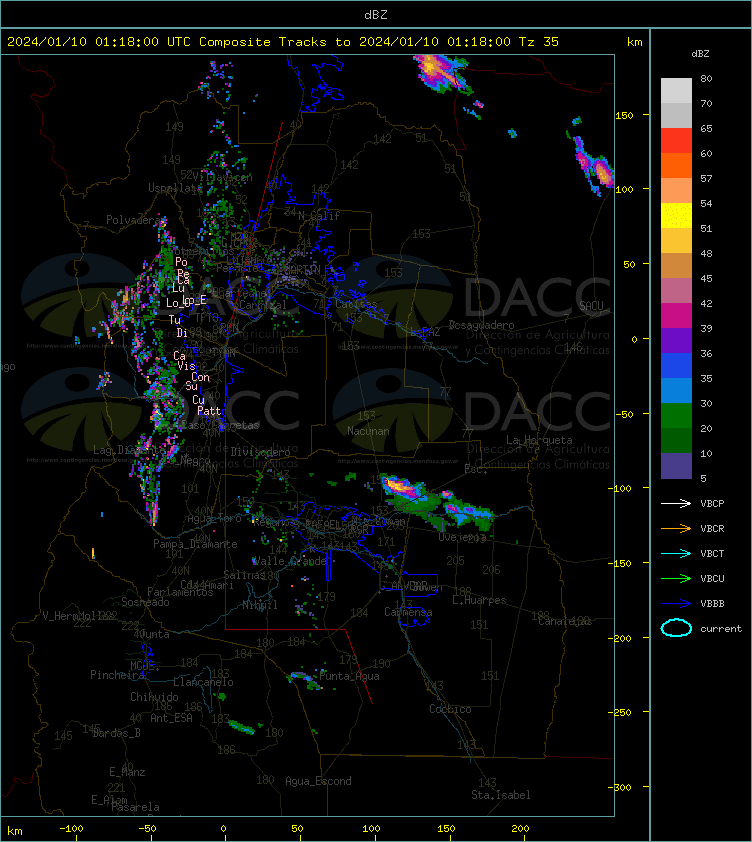Viewport: 752px width, 842px height.
Task: Click the Pincheira place label on map
Action: 117,674
